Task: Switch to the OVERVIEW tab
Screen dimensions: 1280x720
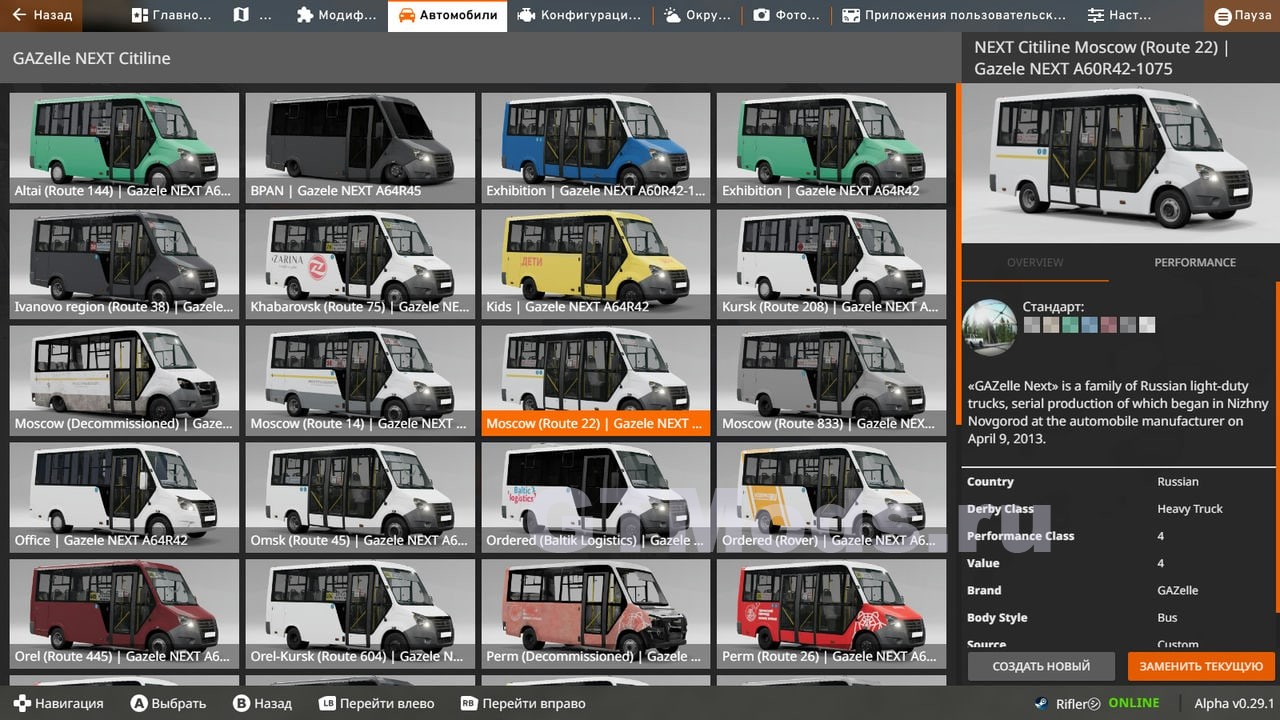Action: pos(1035,262)
